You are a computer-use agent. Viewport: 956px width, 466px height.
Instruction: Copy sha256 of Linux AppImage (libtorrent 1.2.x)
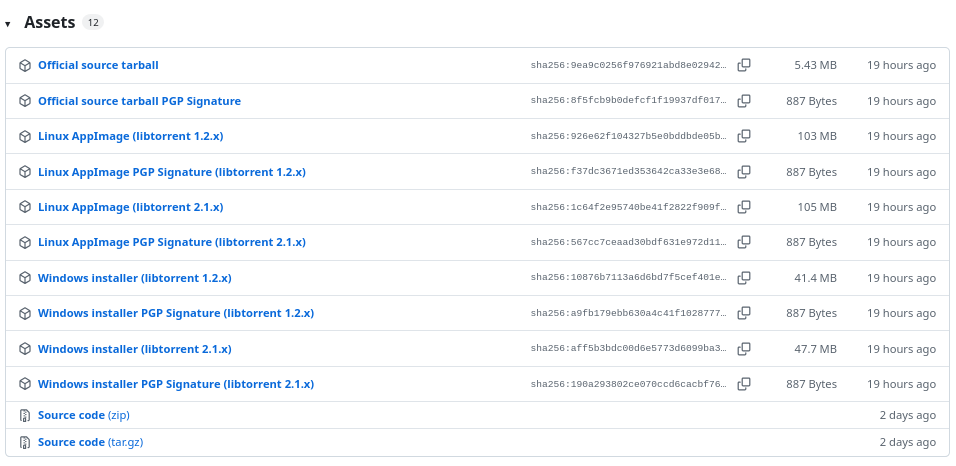pyautogui.click(x=744, y=136)
